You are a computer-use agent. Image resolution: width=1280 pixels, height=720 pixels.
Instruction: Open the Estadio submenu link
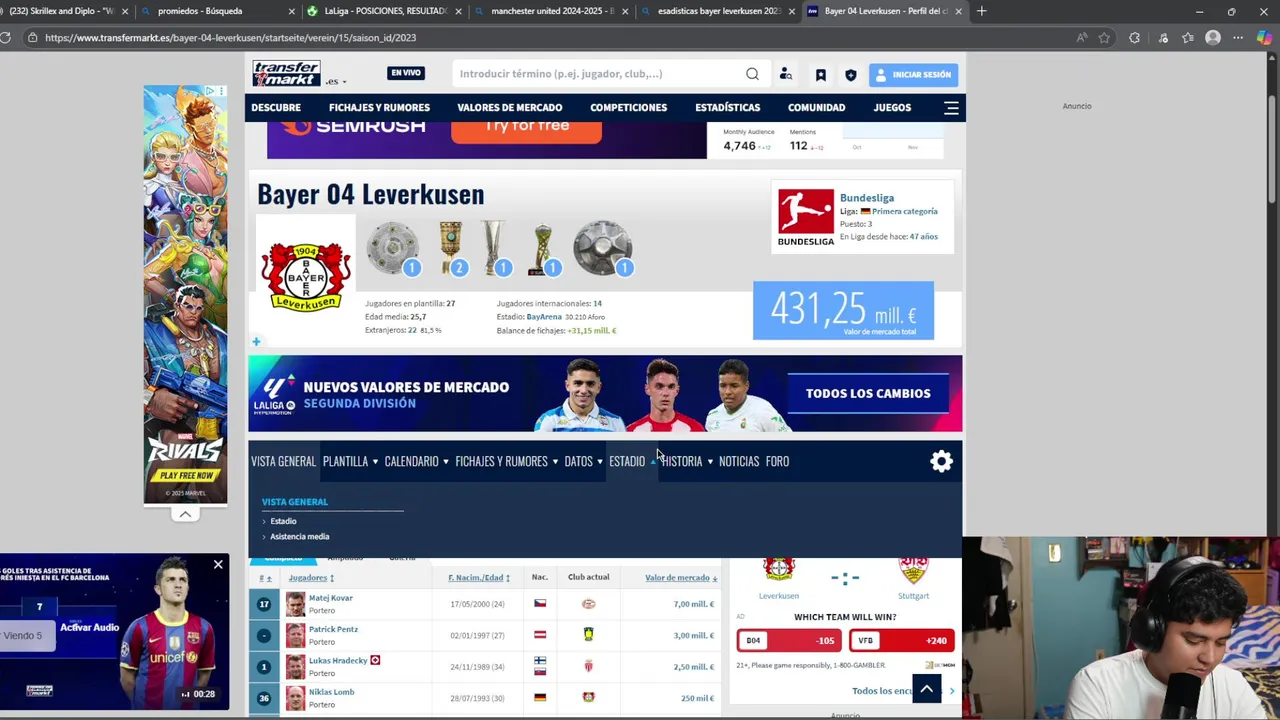(x=283, y=521)
